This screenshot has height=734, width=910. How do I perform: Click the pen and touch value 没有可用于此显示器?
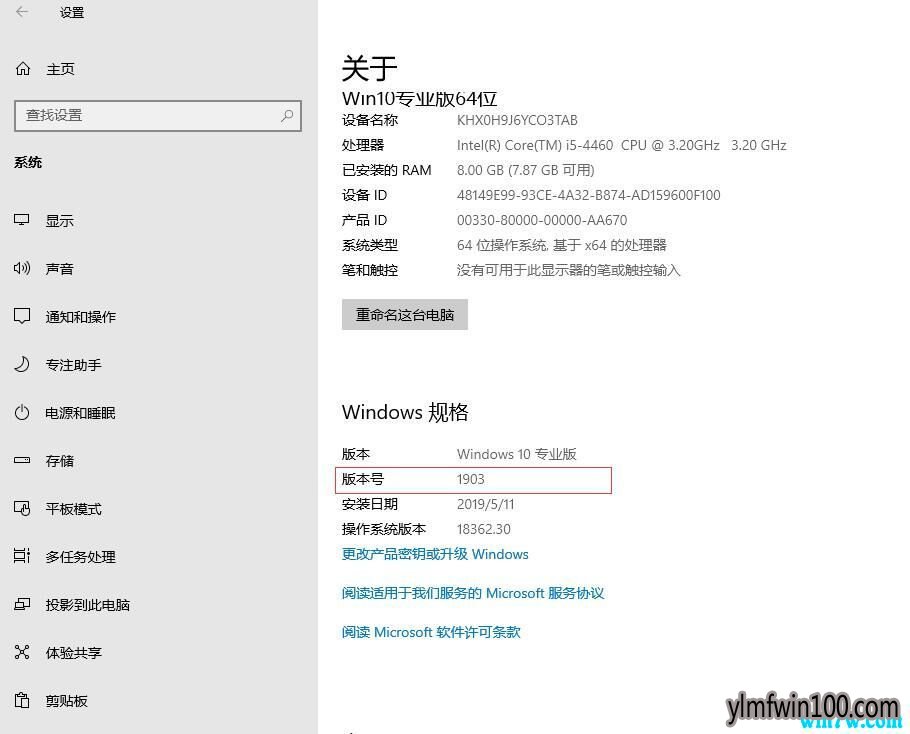coord(568,270)
